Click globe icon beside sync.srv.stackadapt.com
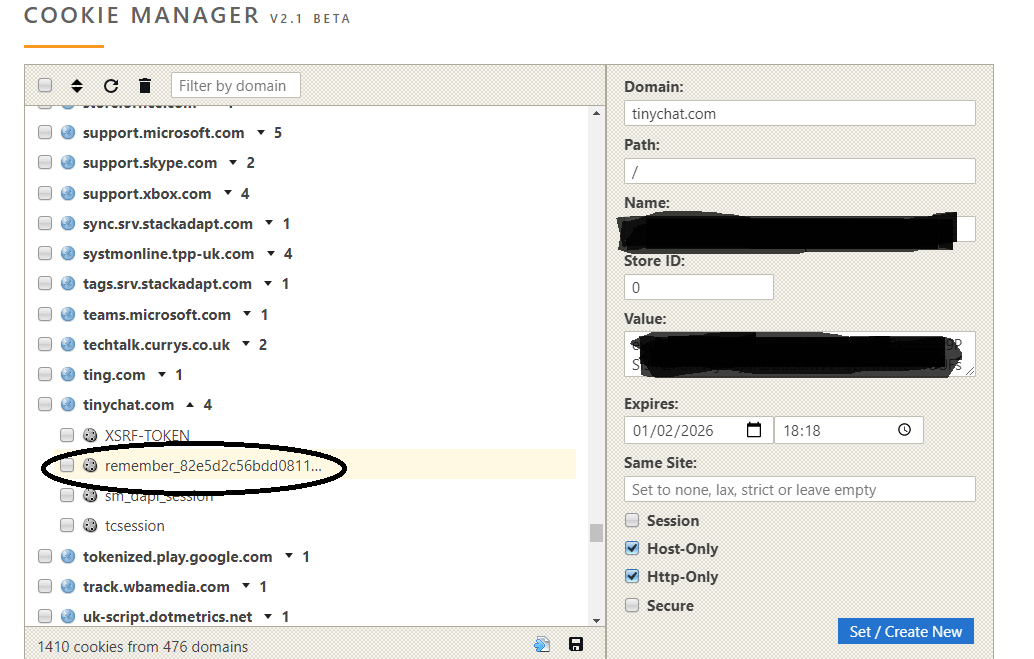The image size is (1034, 659). click(x=68, y=223)
